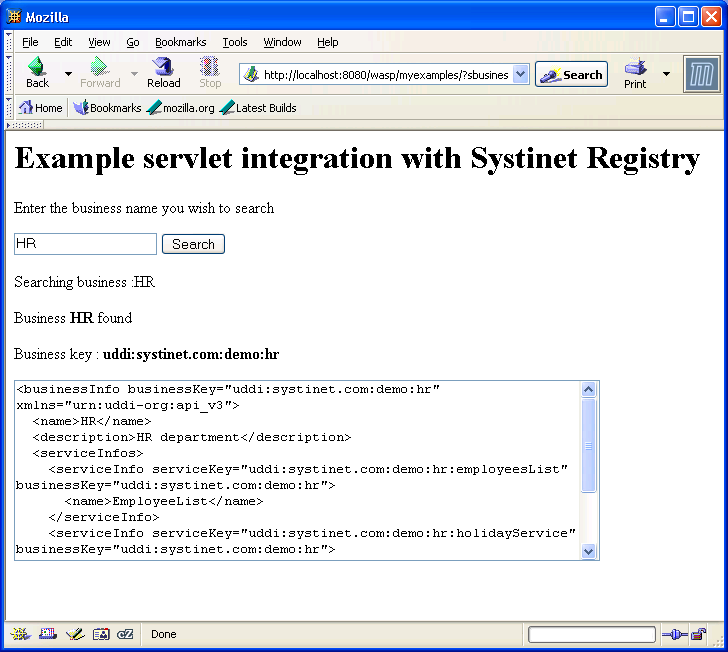Open the Go menu
The image size is (728, 652).
pos(133,42)
